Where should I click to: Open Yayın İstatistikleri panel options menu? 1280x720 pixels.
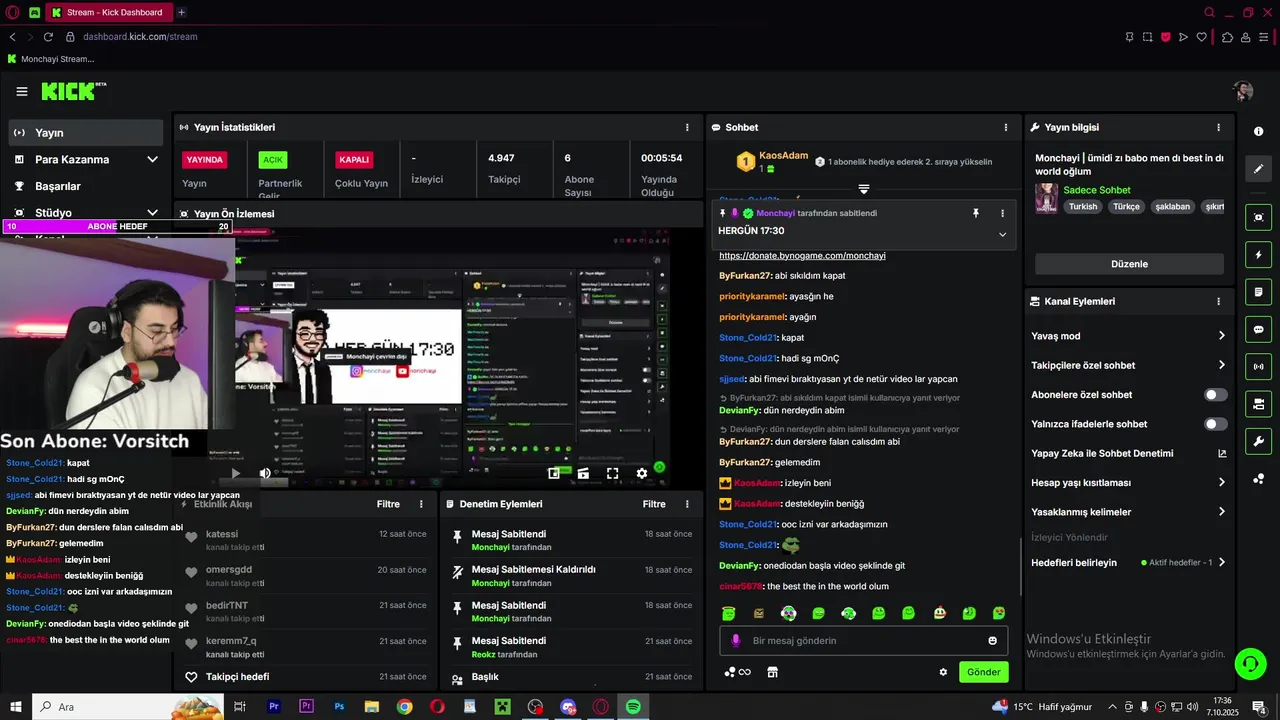[687, 127]
